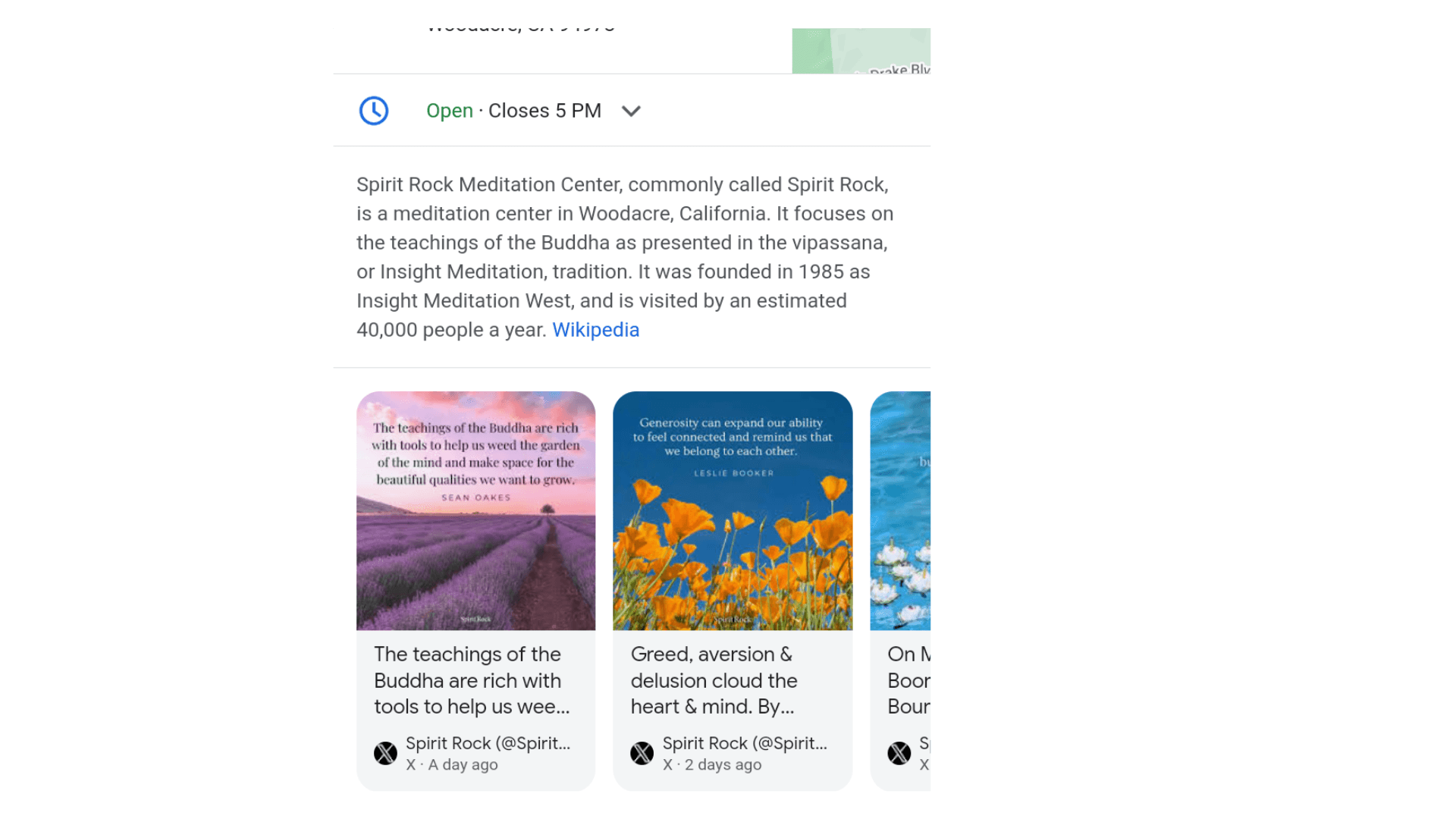
Task: Click the green Open status text
Action: [x=450, y=111]
